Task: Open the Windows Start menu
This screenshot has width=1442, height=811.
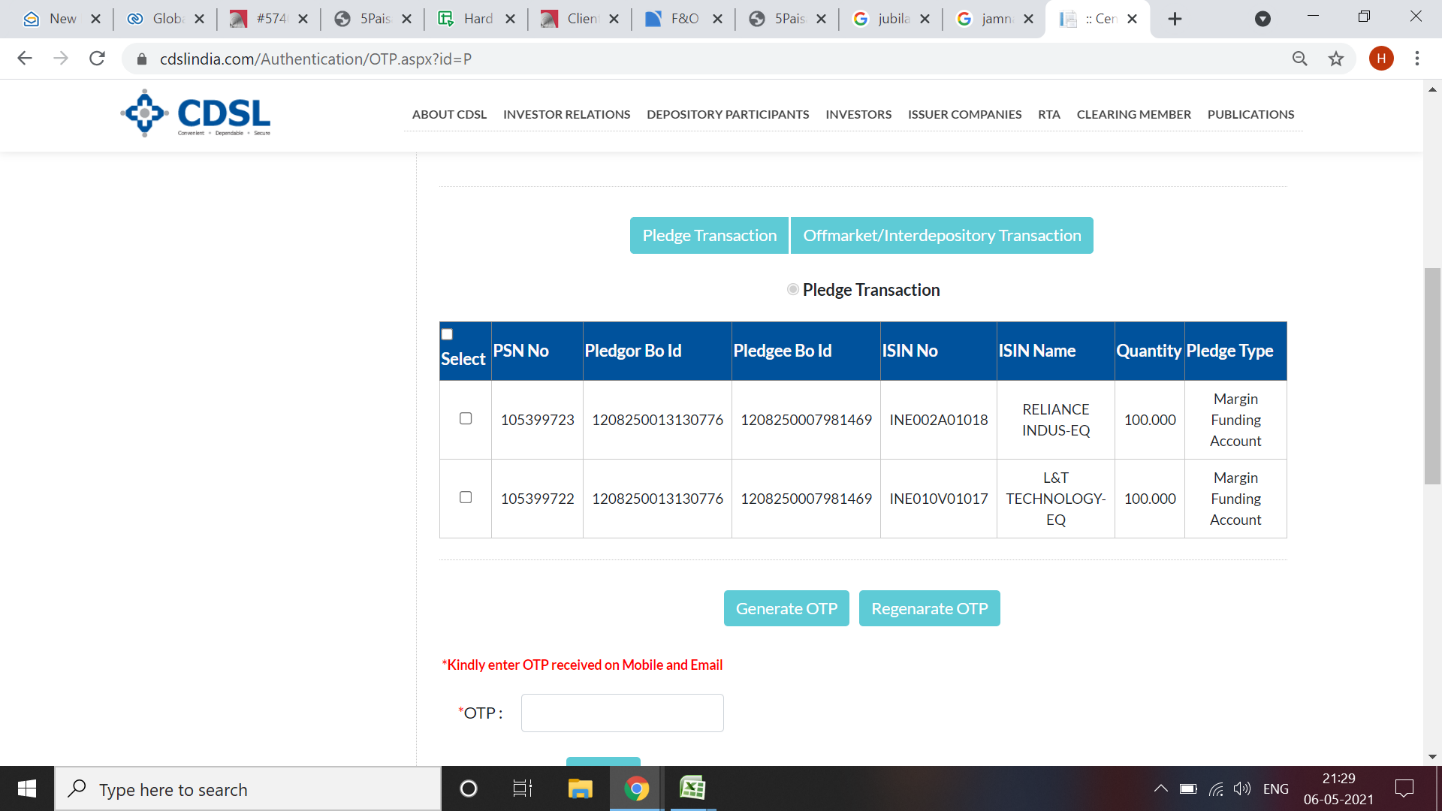Action: 27,789
